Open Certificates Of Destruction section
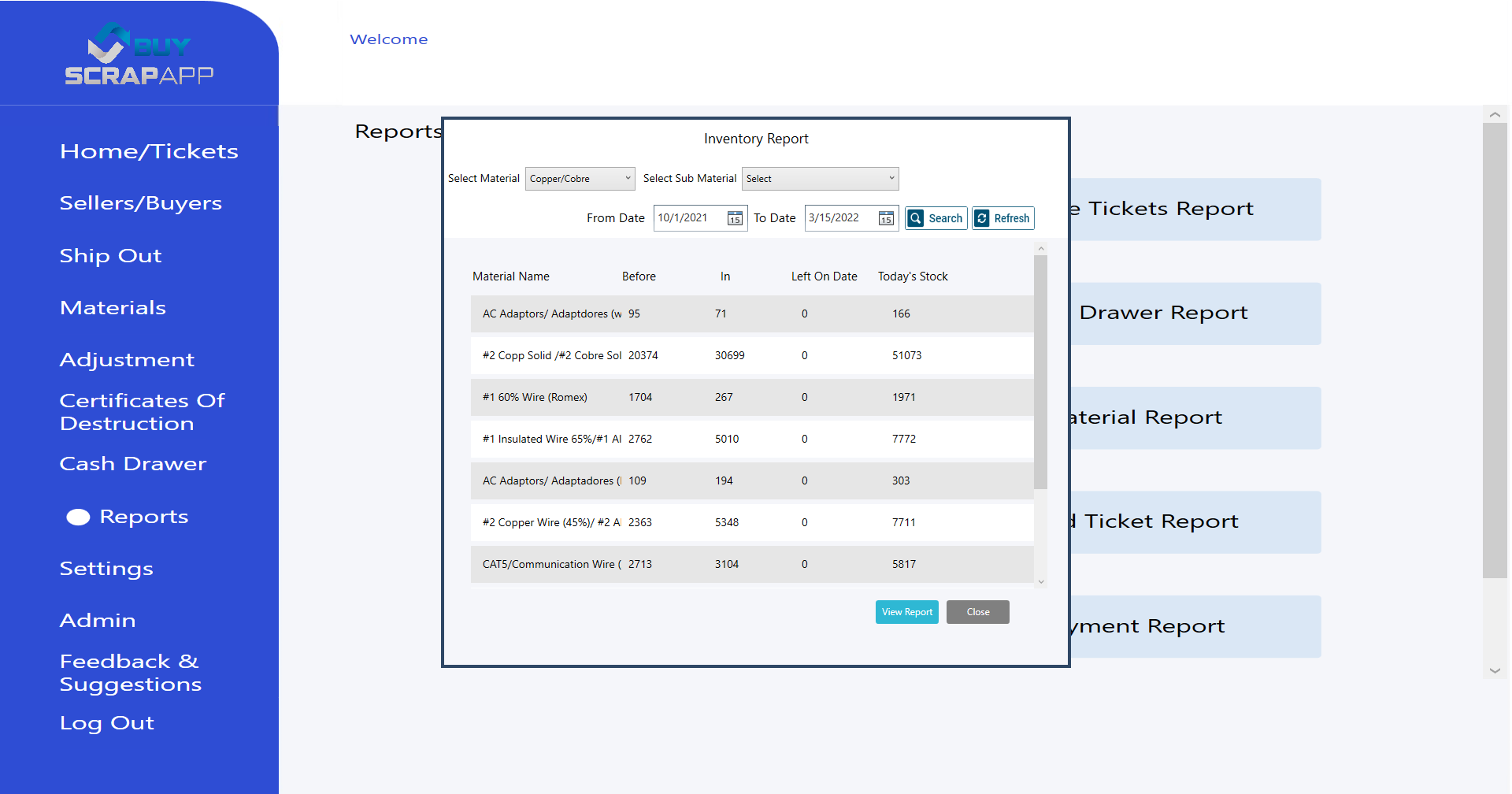 tap(143, 412)
